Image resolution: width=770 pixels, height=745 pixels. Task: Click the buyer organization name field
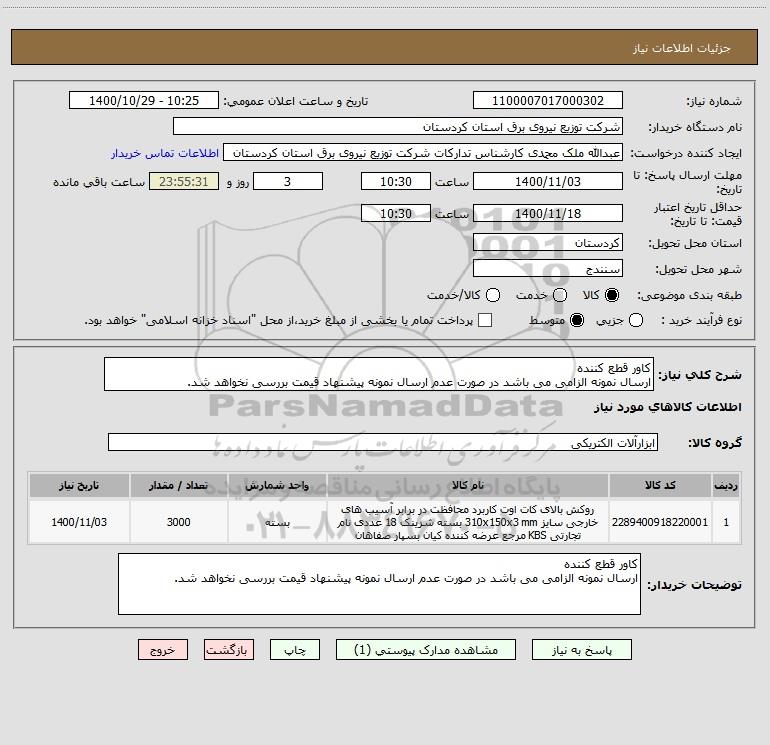coord(398,126)
